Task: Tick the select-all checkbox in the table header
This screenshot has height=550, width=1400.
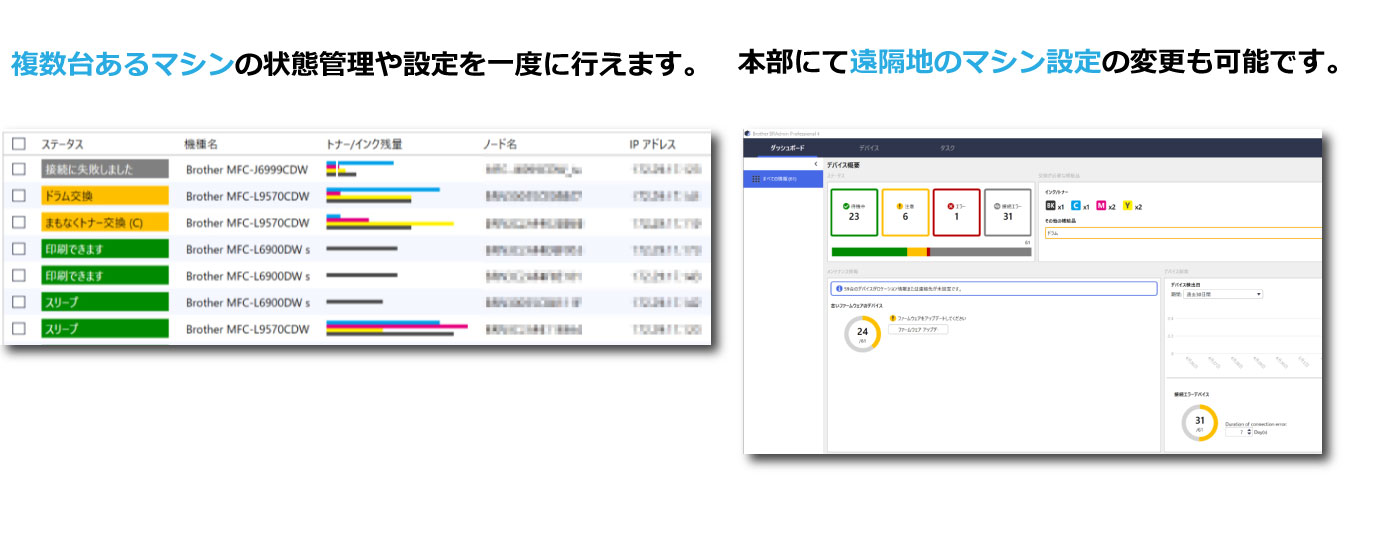Action: tap(19, 145)
